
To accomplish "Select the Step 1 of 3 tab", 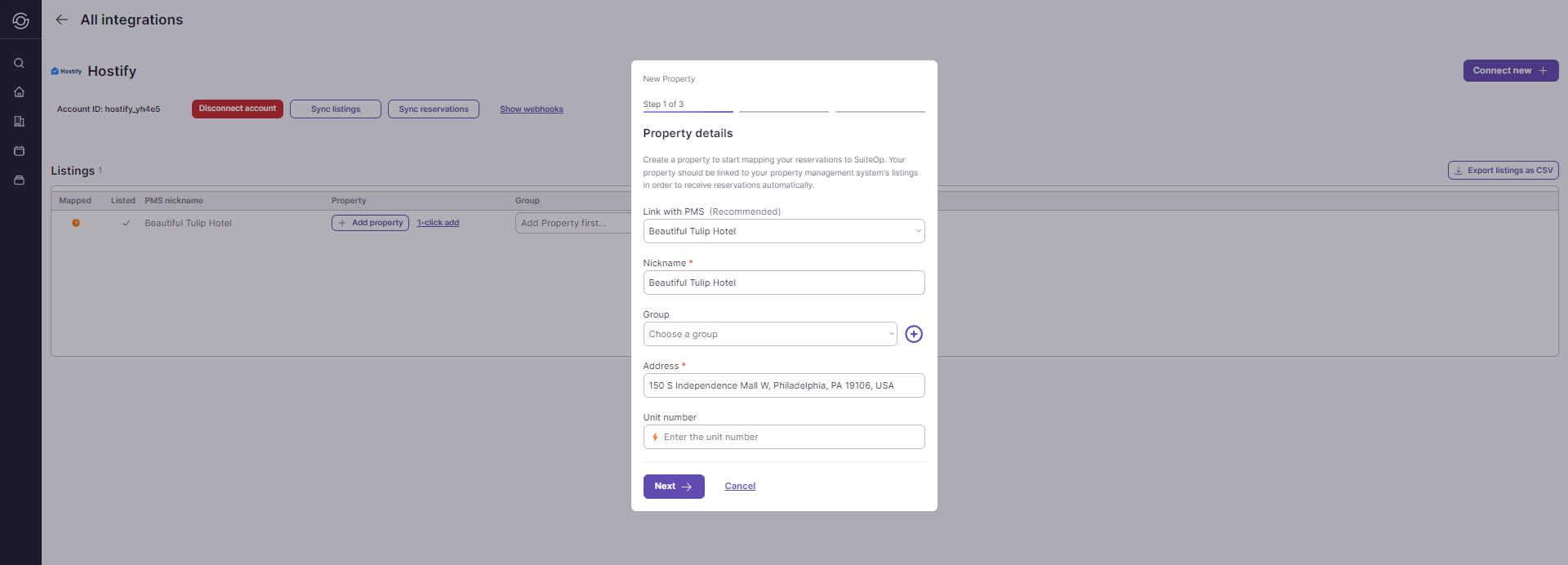I will pyautogui.click(x=688, y=105).
